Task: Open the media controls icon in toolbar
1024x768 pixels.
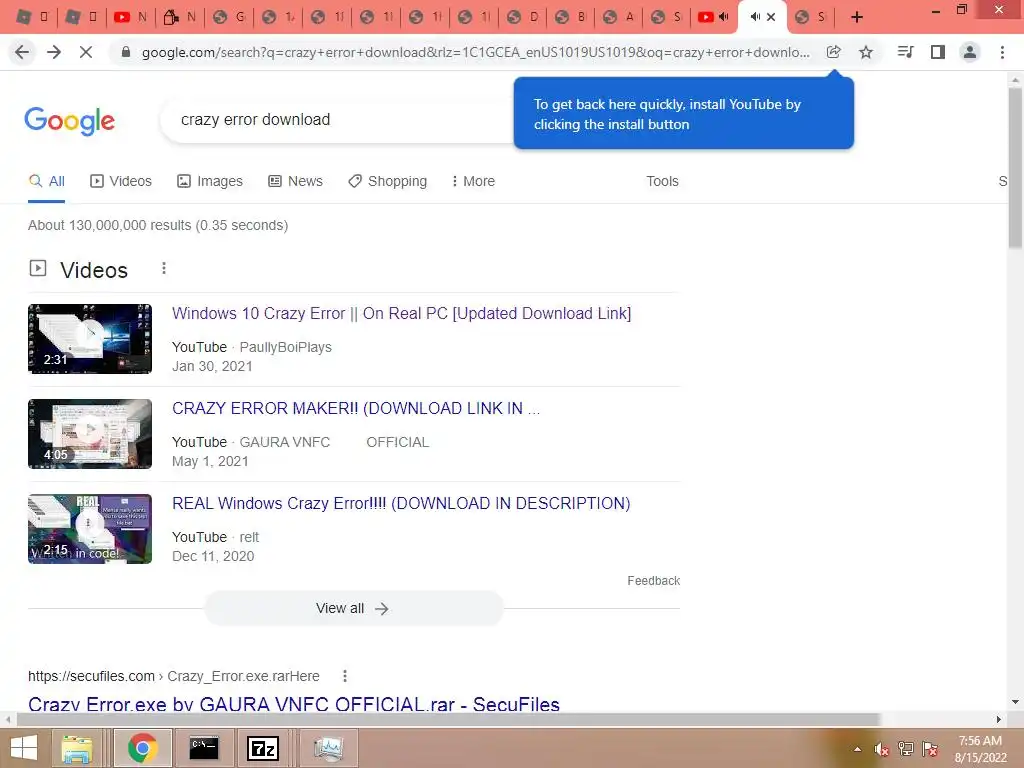Action: click(905, 52)
